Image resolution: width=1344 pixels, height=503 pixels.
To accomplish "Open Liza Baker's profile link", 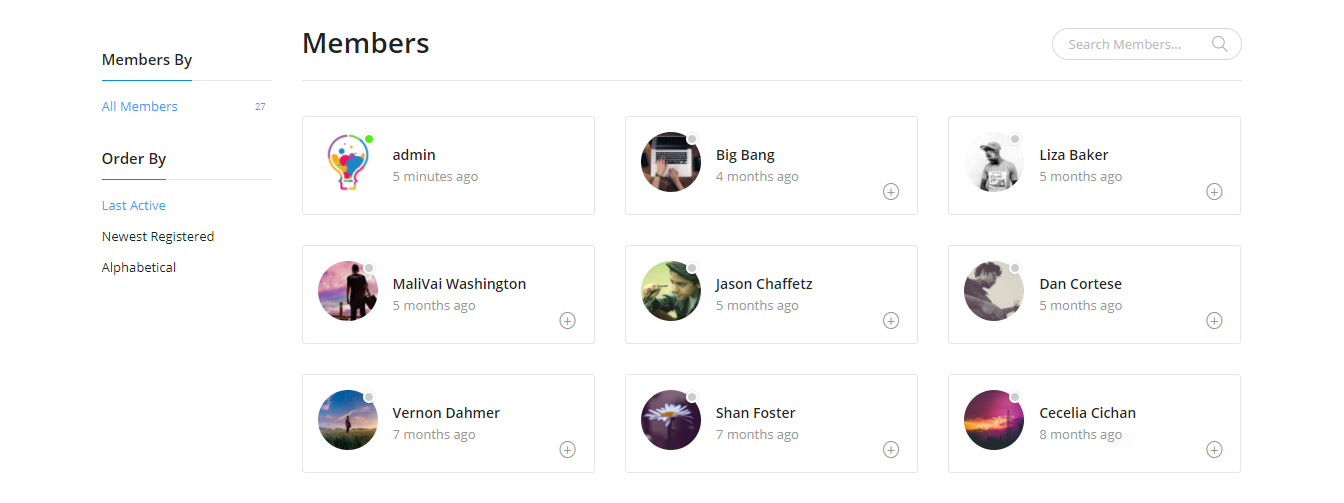I will coord(1074,155).
